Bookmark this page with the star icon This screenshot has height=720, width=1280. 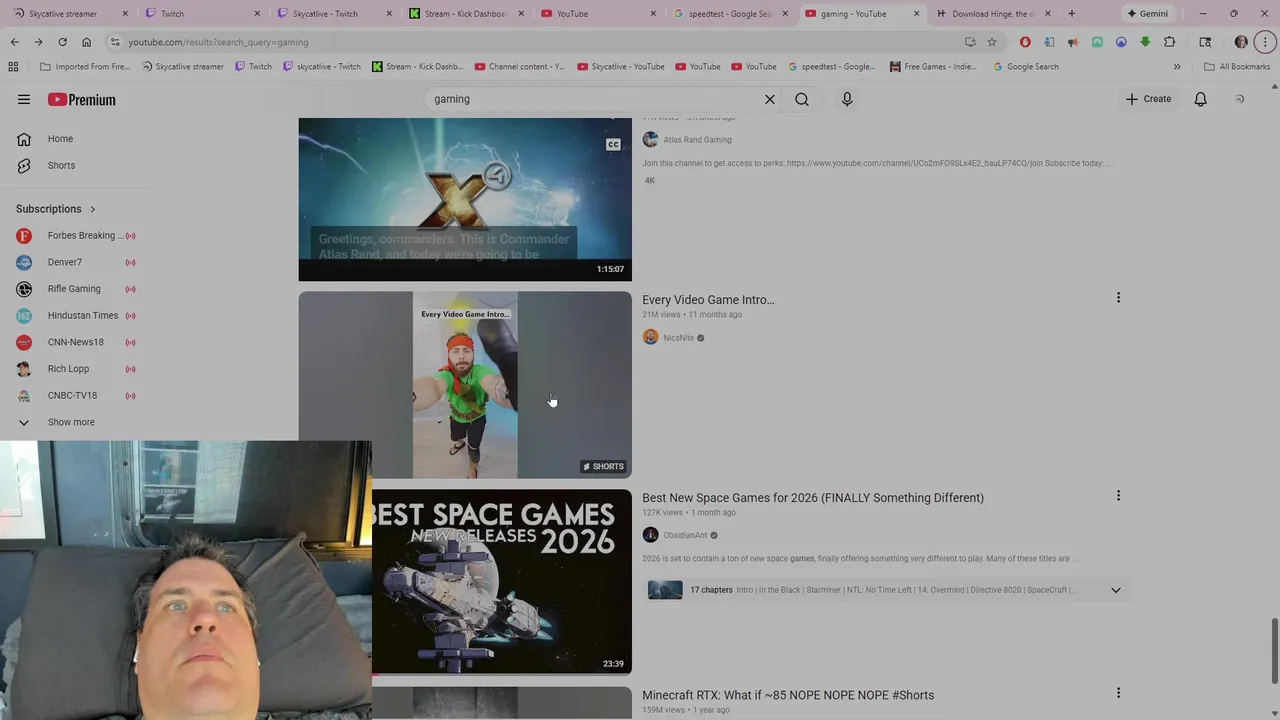coord(992,42)
